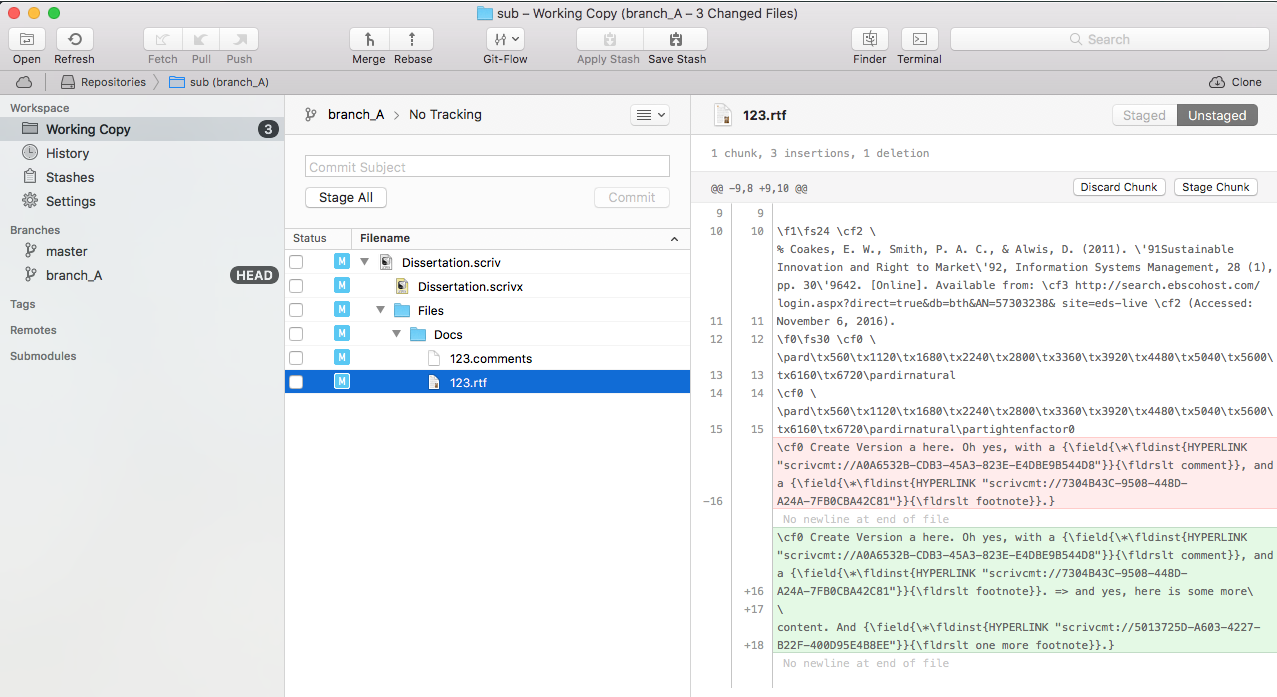The width and height of the screenshot is (1277, 697).
Task: Collapse the Files folder
Action: 381,310
